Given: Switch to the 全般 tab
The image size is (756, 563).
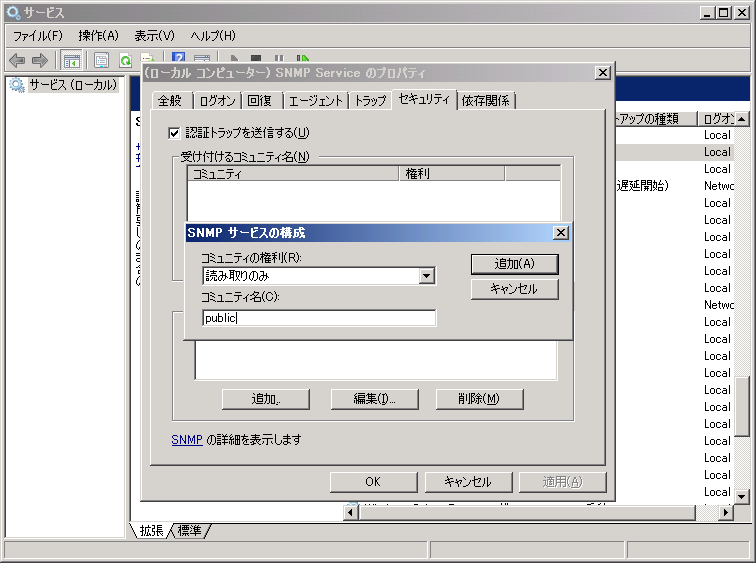Looking at the screenshot, I should point(171,101).
